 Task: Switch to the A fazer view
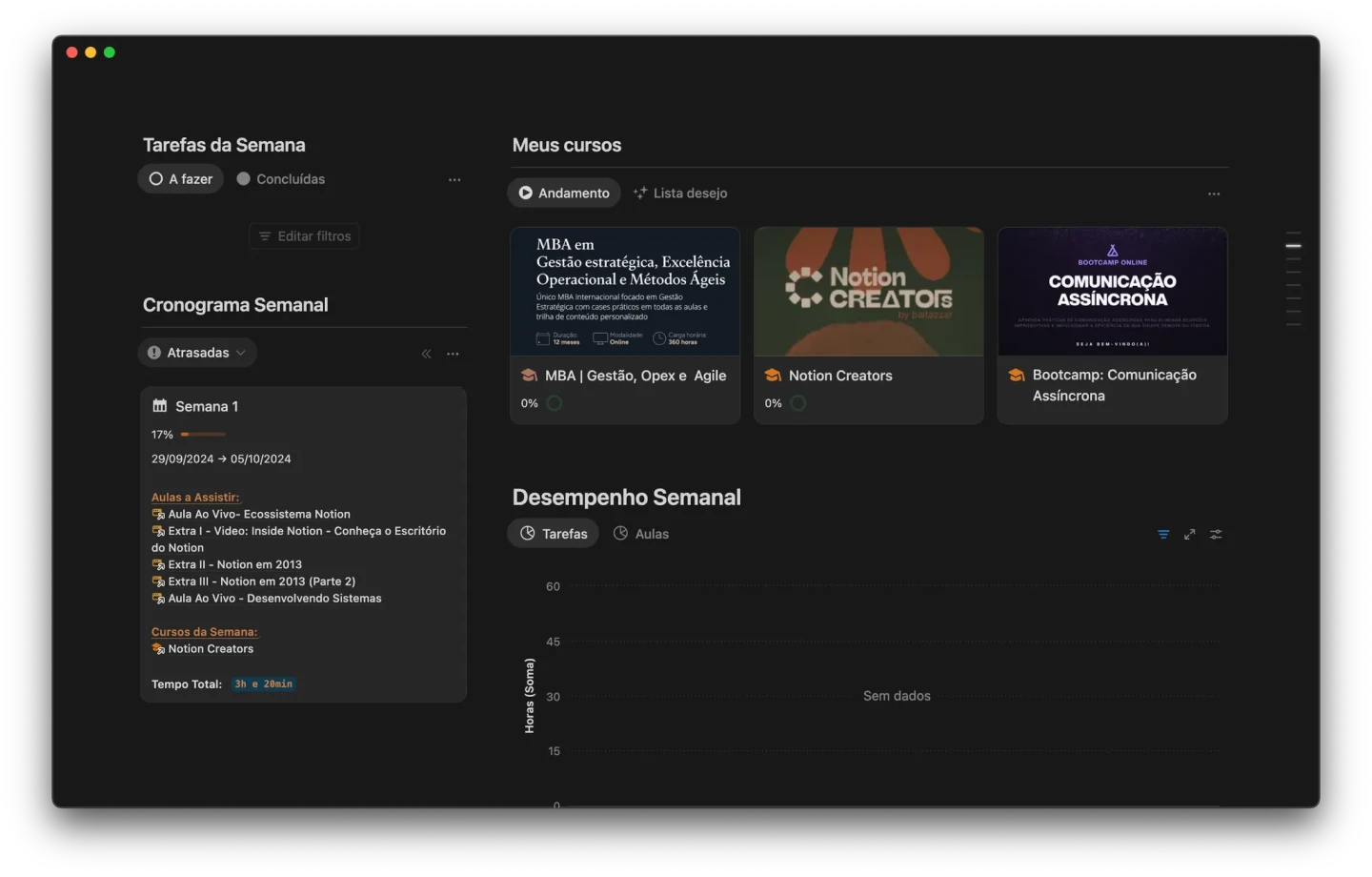pyautogui.click(x=181, y=179)
